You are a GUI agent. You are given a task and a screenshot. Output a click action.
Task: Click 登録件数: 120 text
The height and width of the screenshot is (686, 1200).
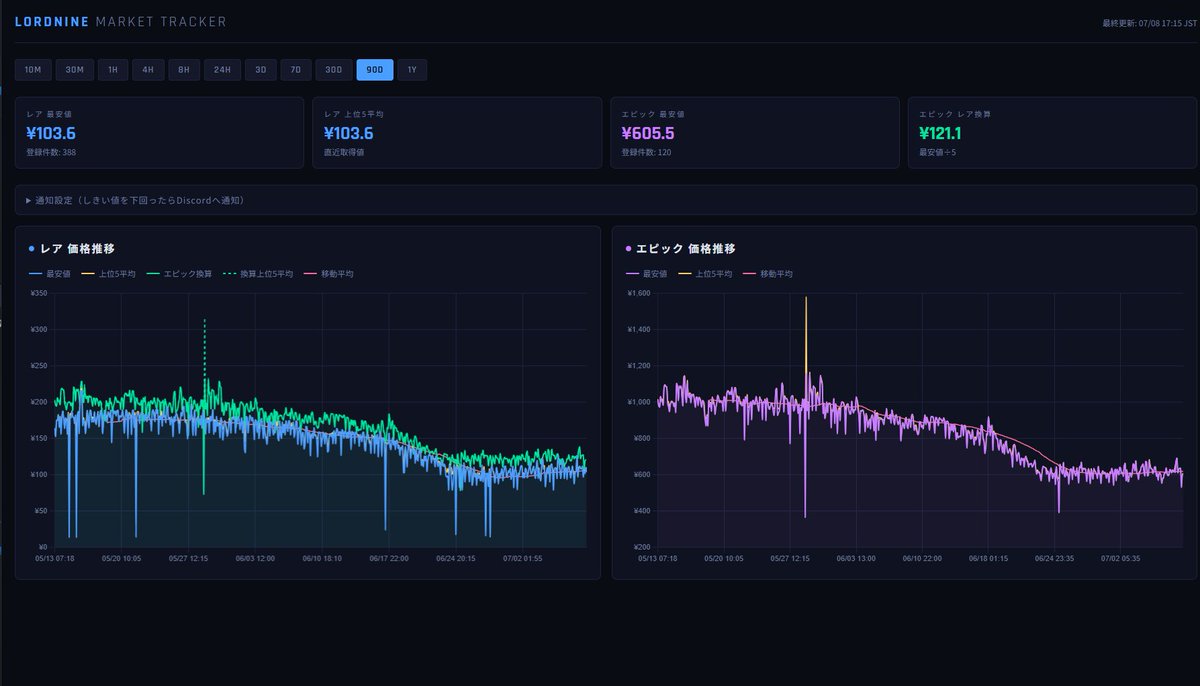click(x=646, y=153)
